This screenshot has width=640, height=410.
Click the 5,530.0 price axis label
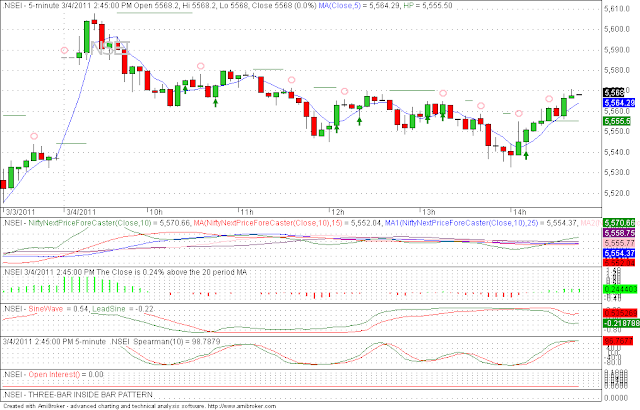click(618, 173)
